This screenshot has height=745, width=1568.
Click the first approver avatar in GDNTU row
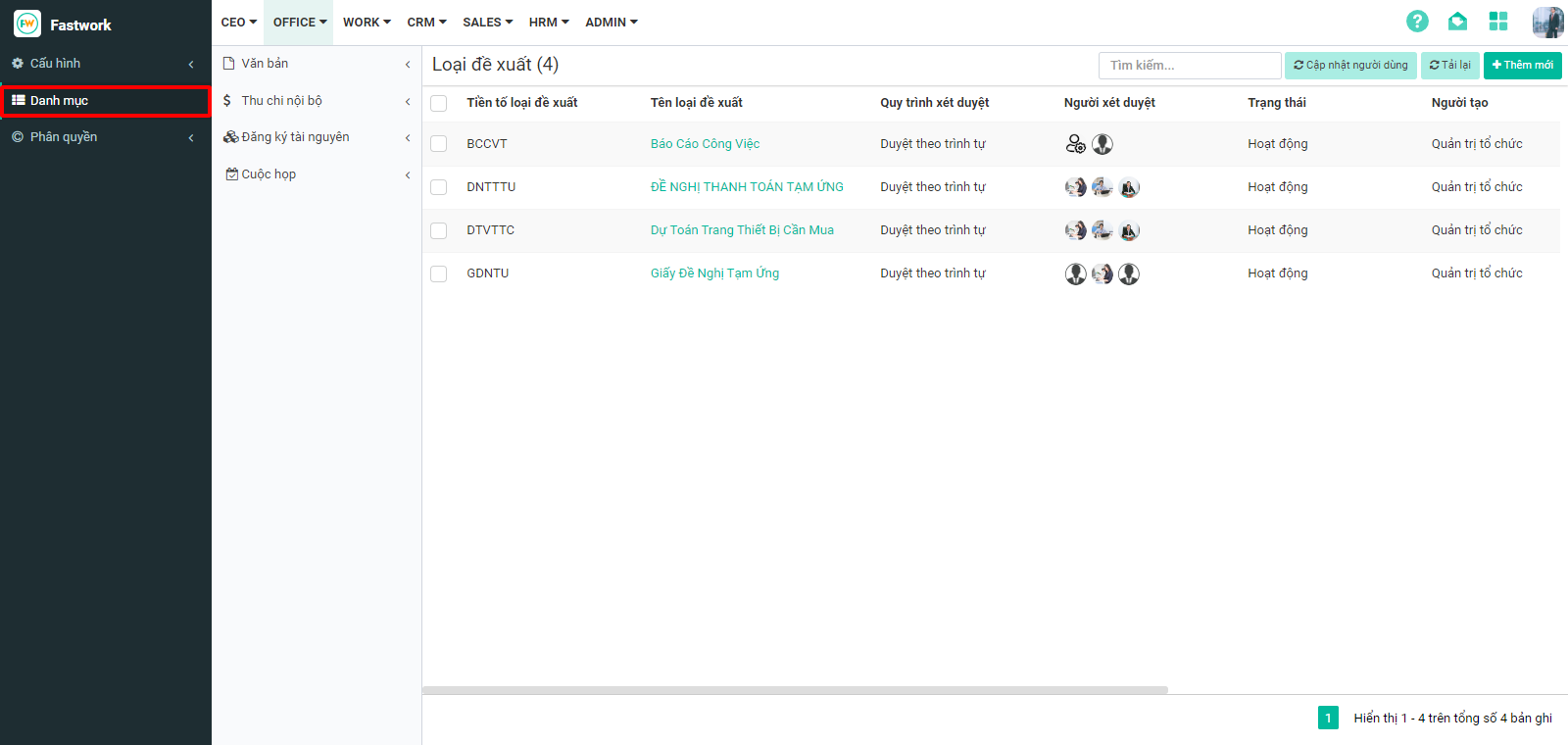pyautogui.click(x=1075, y=273)
